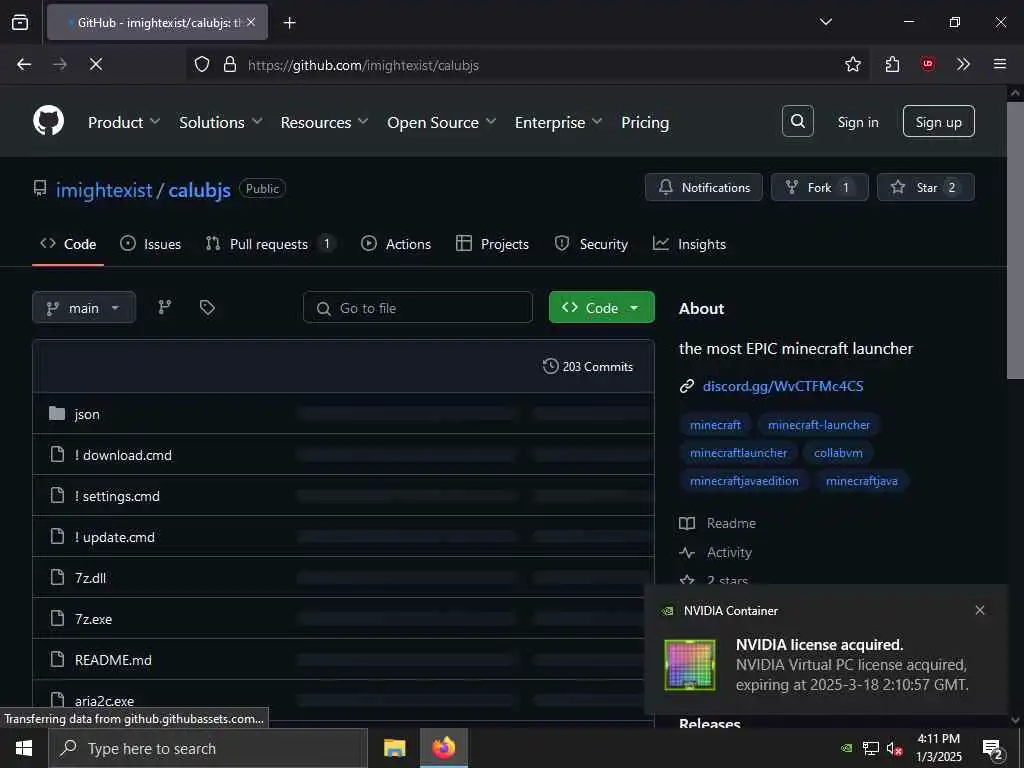Image resolution: width=1024 pixels, height=768 pixels.
Task: List all tabs dropdown arrow
Action: [825, 22]
